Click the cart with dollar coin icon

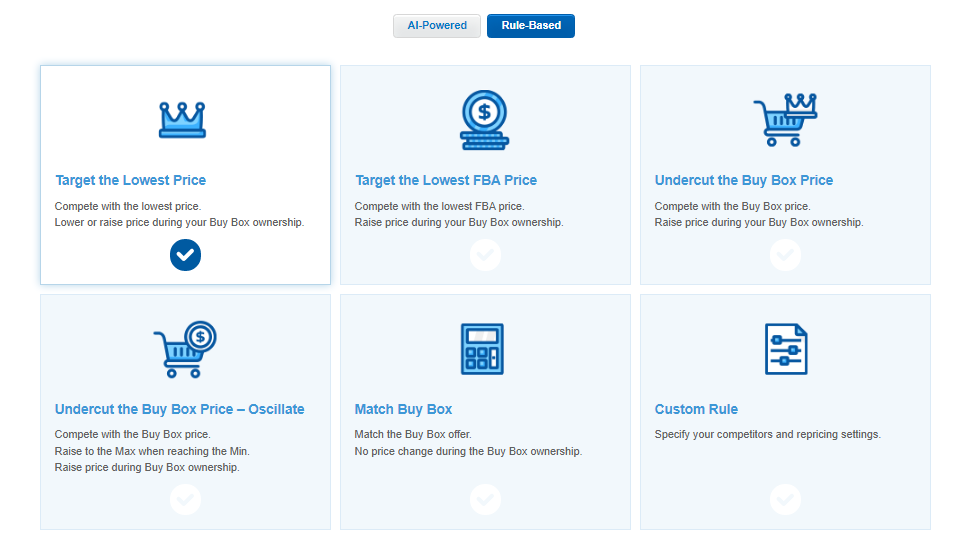pos(184,349)
